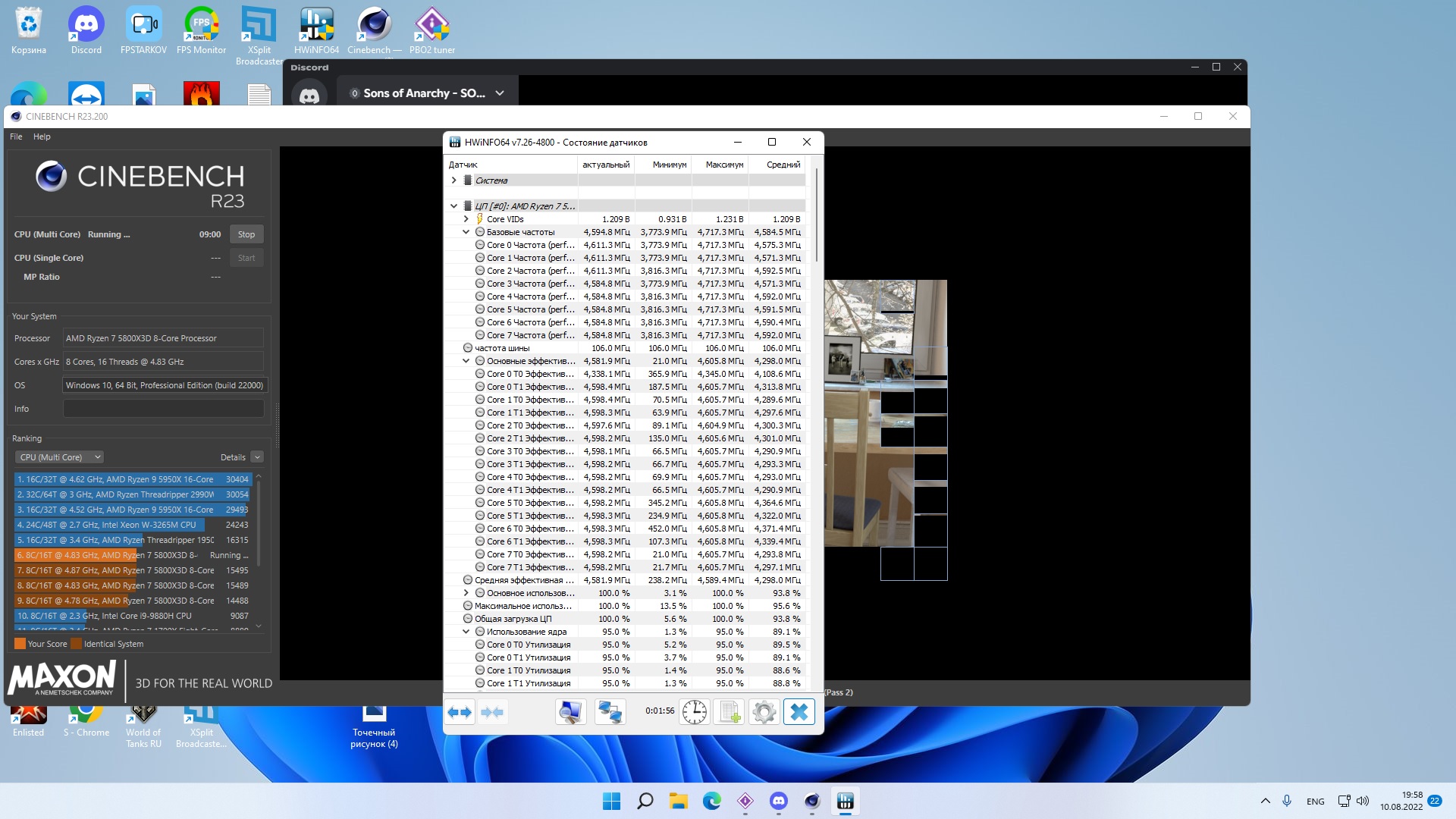Toggle the ranking Details dropdown arrow

tap(257, 457)
